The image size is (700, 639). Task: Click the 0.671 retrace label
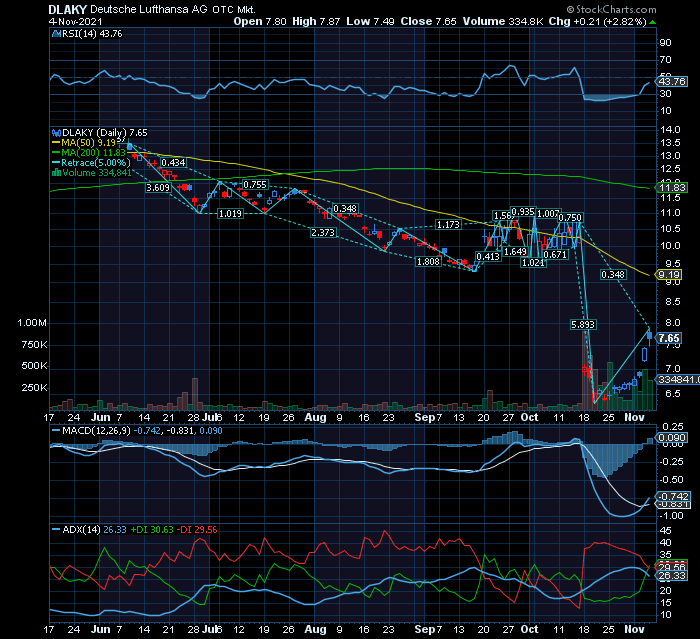click(x=556, y=255)
